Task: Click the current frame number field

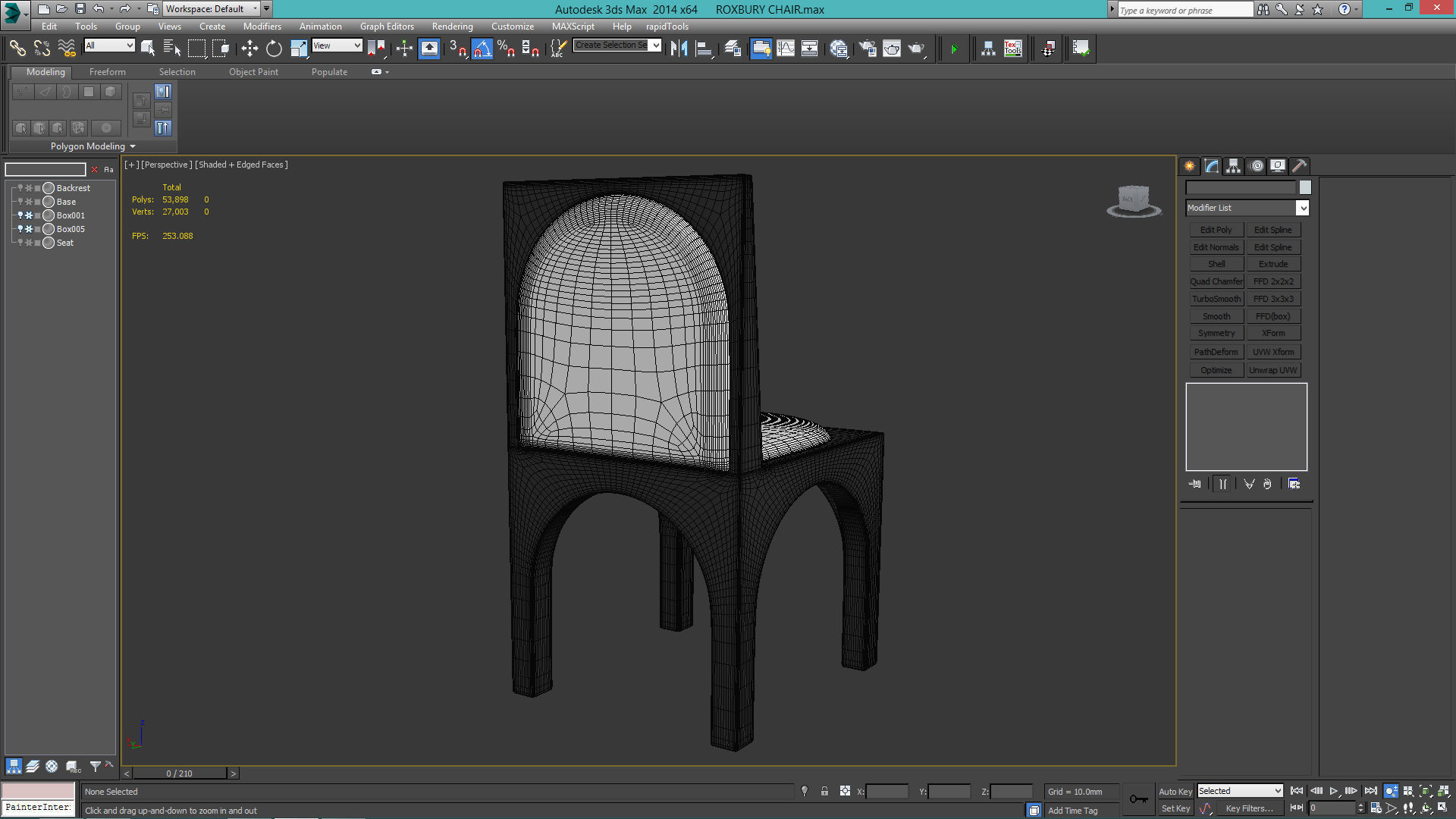Action: (1332, 808)
